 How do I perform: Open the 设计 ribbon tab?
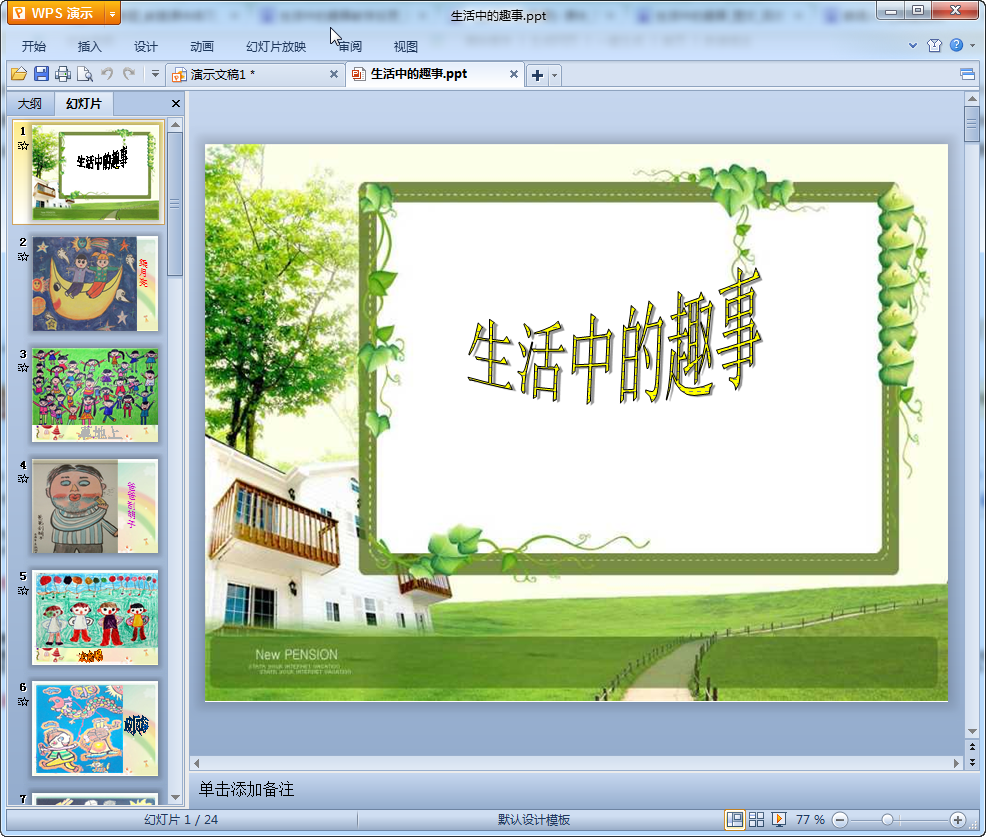145,47
